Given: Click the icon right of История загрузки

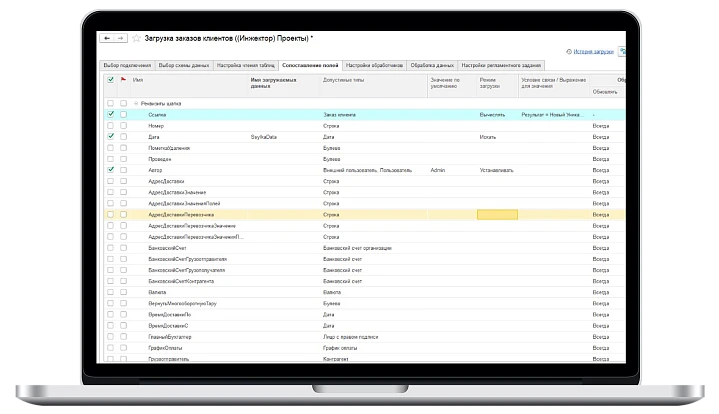Looking at the screenshot, I should [622, 49].
